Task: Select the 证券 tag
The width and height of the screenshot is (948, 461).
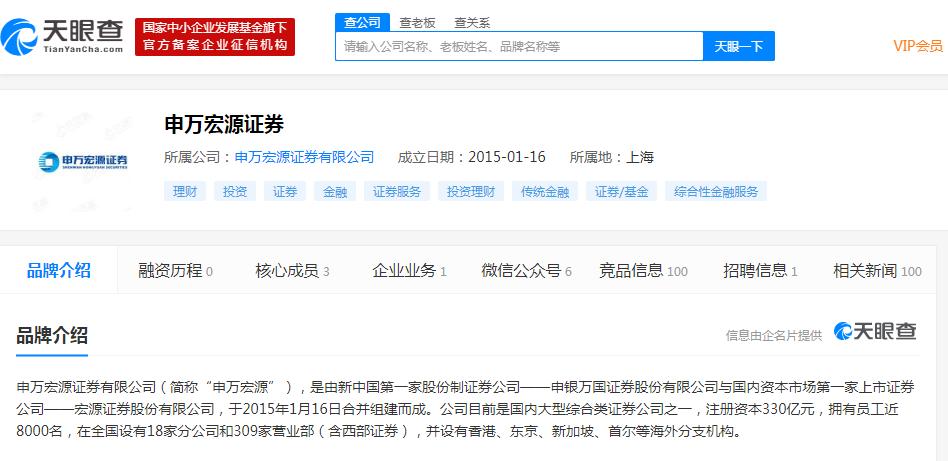Action: [285, 192]
